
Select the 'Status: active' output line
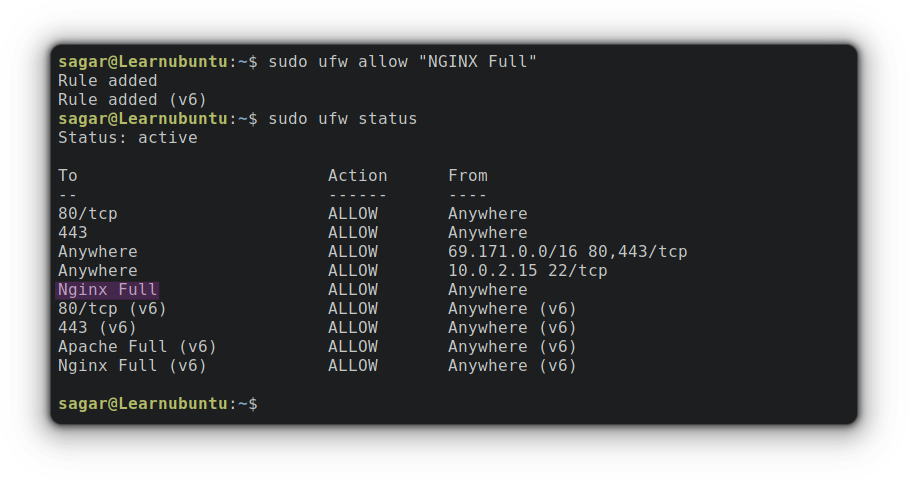(x=127, y=138)
